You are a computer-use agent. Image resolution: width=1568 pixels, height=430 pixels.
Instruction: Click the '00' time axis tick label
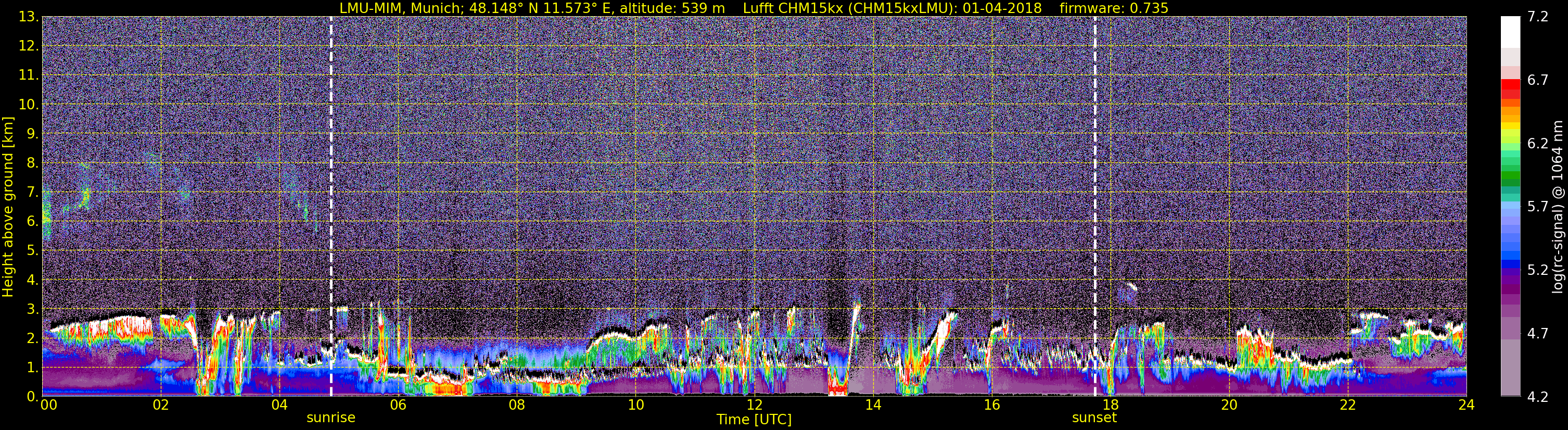(x=49, y=406)
